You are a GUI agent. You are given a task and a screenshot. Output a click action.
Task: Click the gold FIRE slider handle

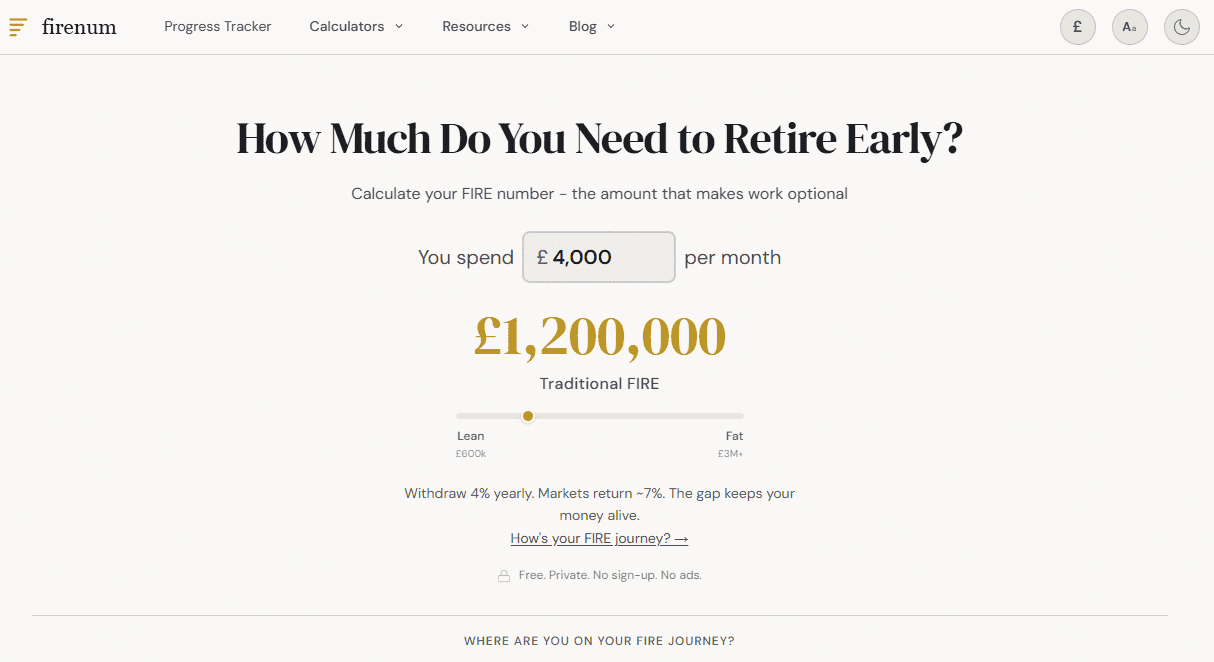(528, 416)
